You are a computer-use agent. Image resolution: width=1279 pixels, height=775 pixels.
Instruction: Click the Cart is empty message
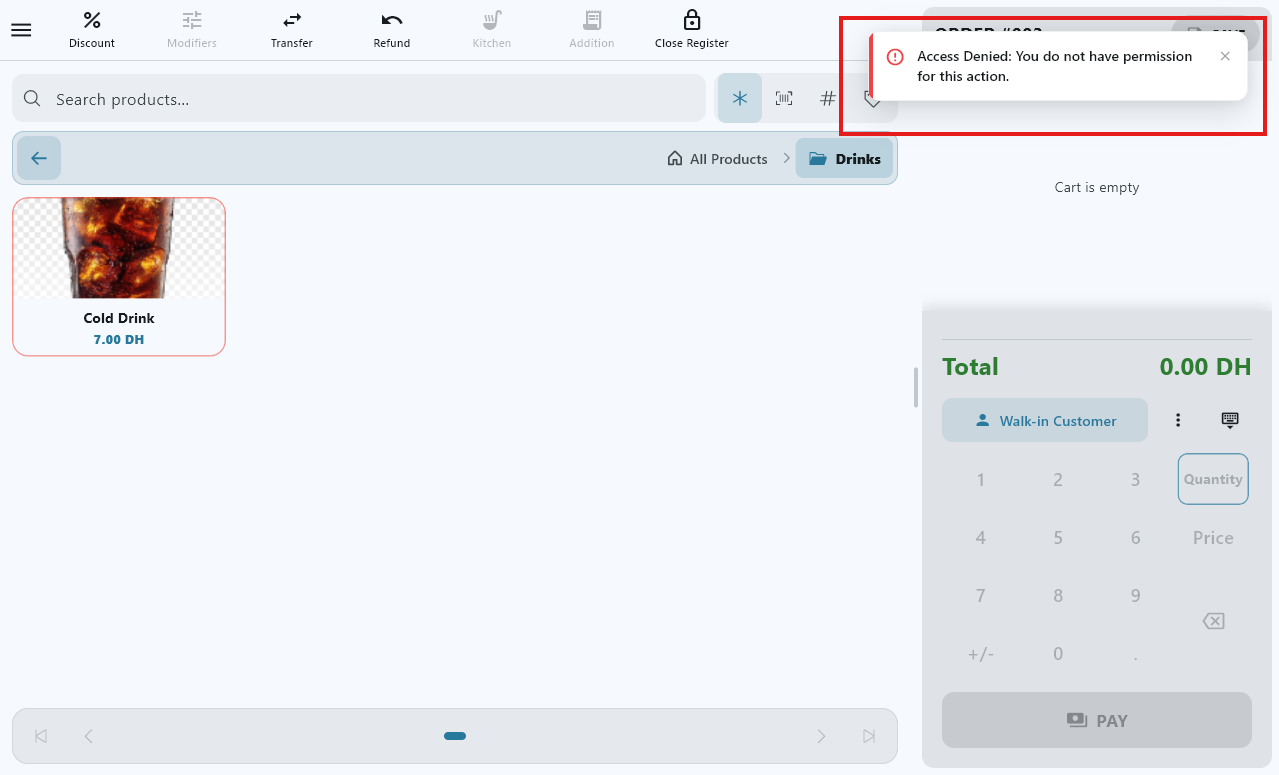[x=1097, y=187]
